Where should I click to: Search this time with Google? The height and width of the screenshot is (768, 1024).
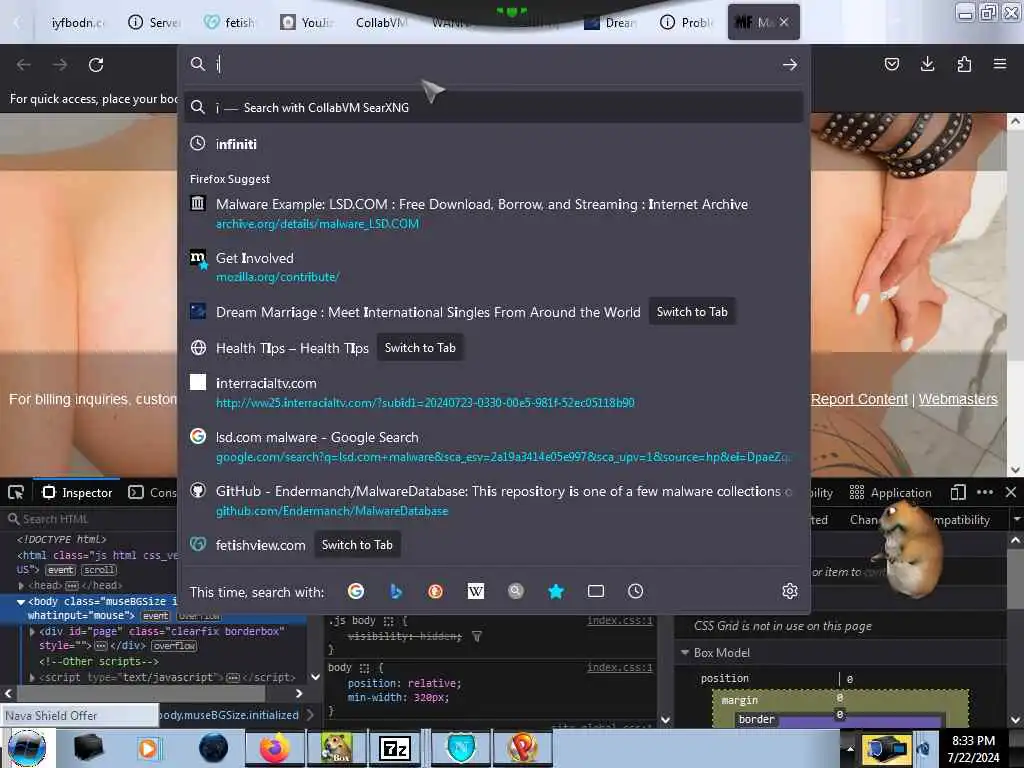(x=356, y=592)
